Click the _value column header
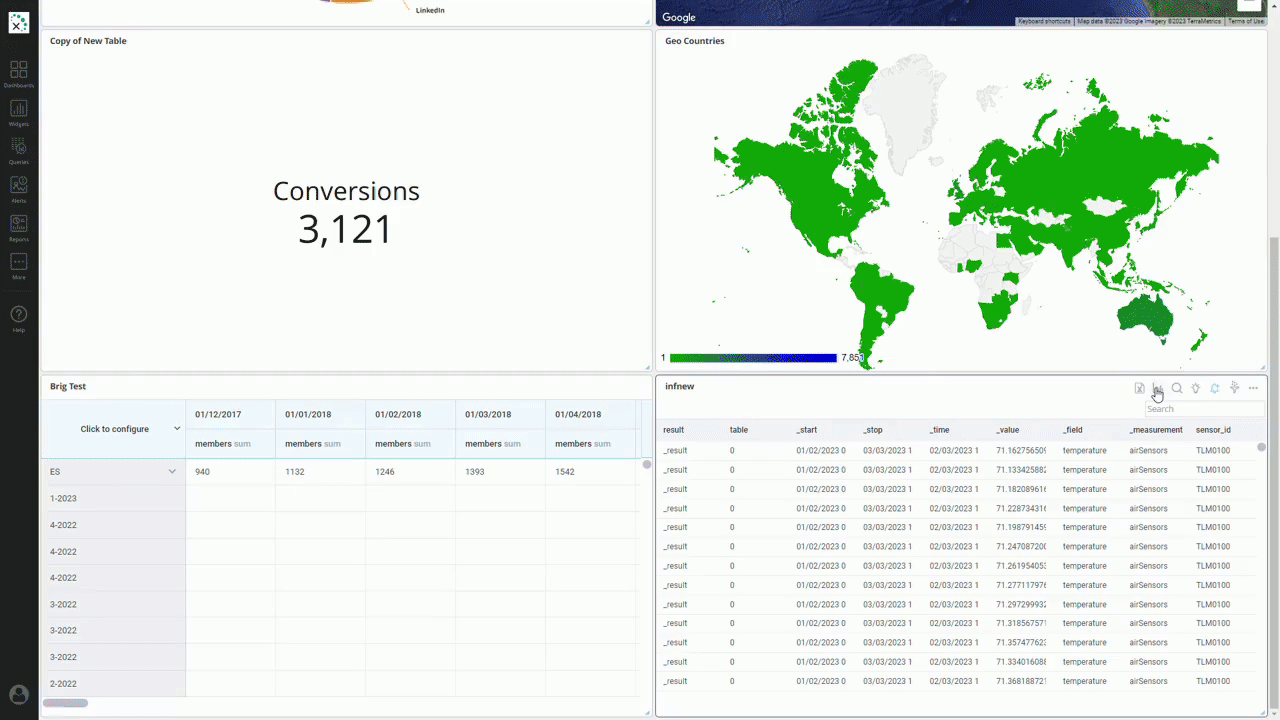The height and width of the screenshot is (720, 1280). coord(1007,430)
